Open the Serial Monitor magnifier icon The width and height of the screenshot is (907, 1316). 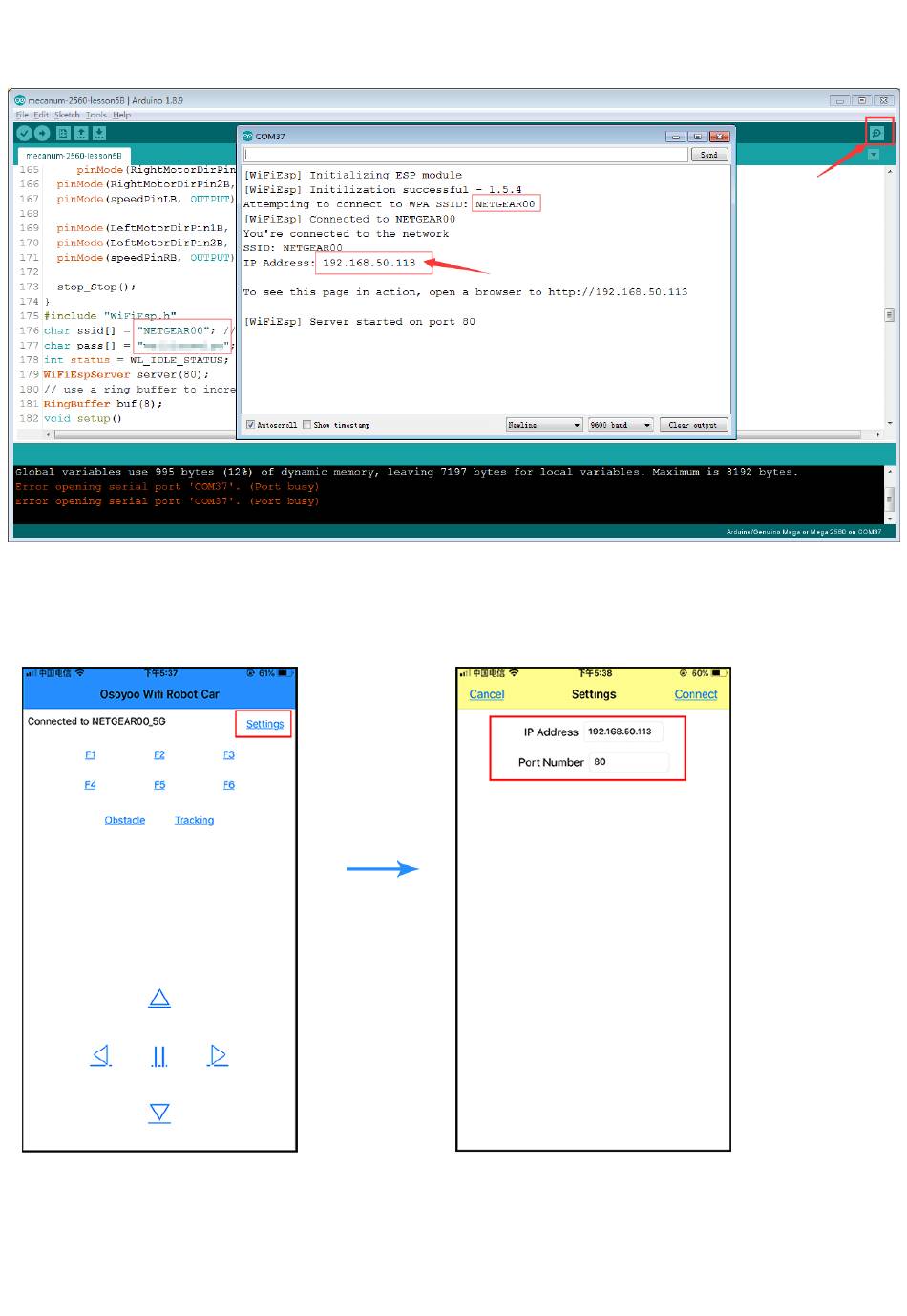click(x=877, y=133)
